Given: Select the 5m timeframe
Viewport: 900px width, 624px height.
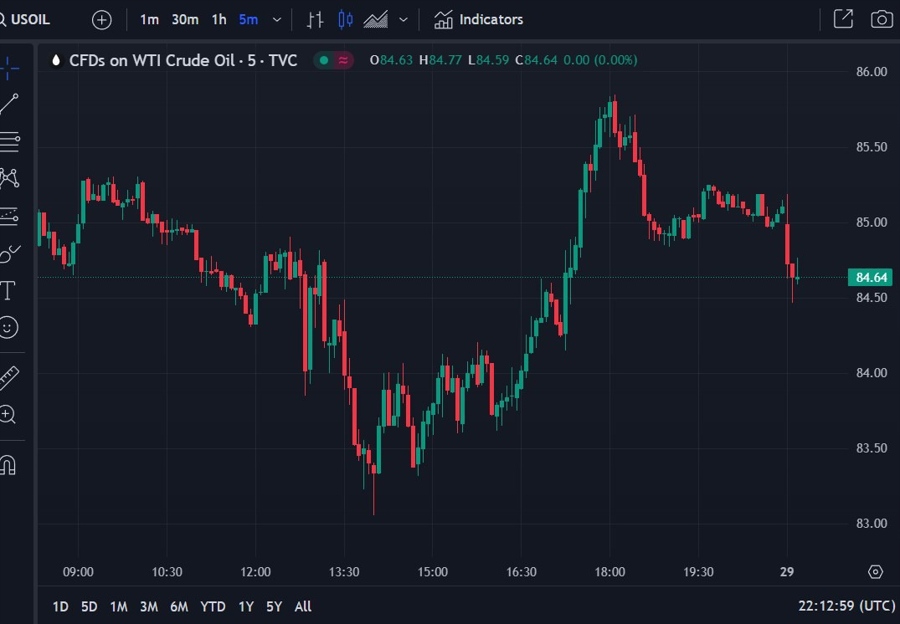Looking at the screenshot, I should 248,20.
